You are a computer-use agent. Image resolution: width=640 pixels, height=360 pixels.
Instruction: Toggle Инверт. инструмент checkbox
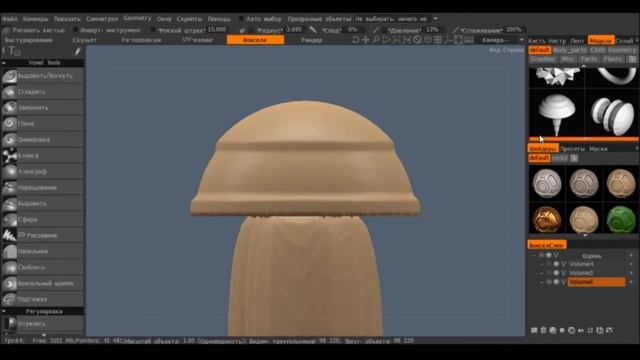click(75, 30)
